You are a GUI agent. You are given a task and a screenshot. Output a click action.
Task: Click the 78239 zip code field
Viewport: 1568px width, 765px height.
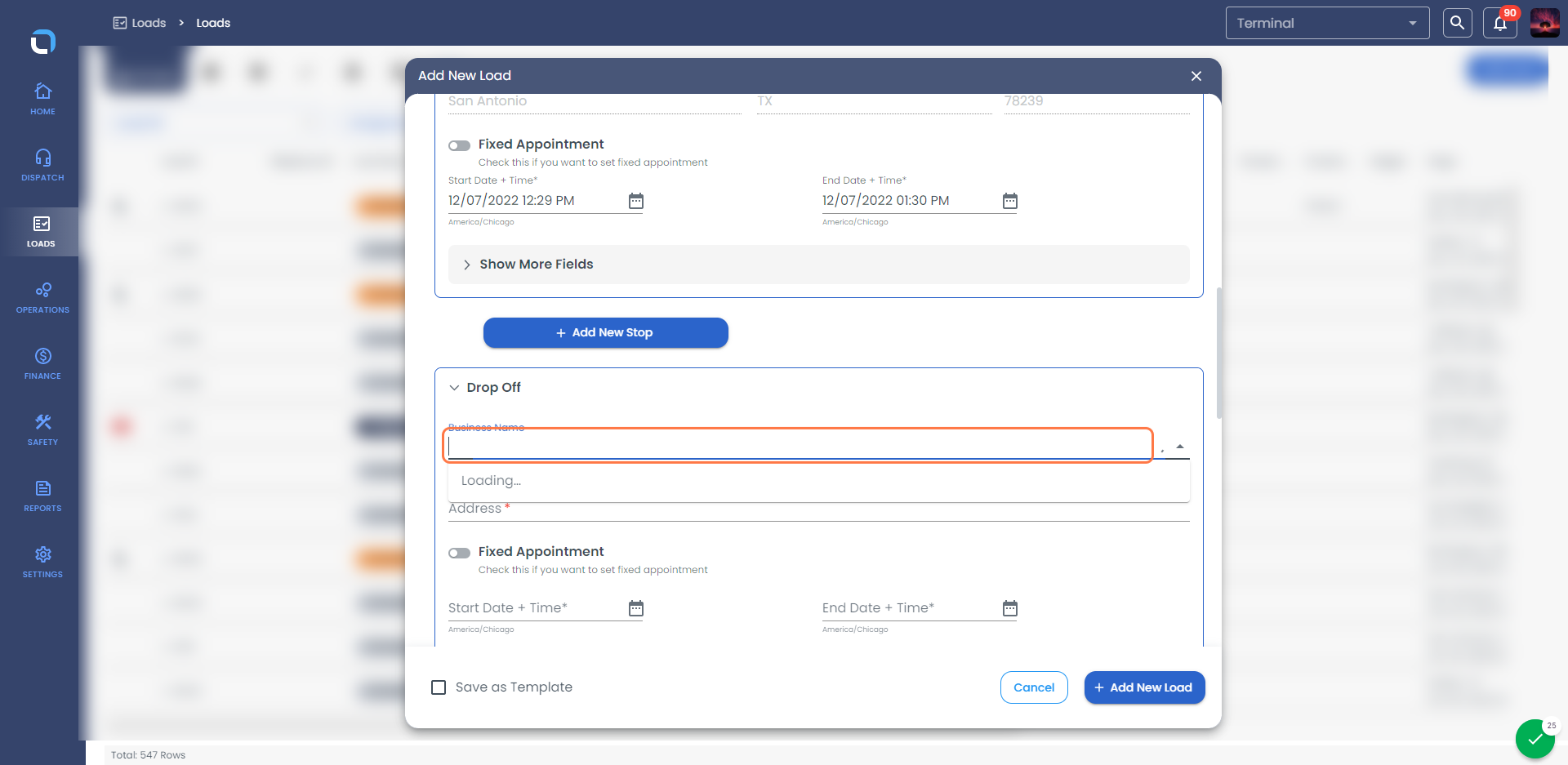click(x=1097, y=102)
